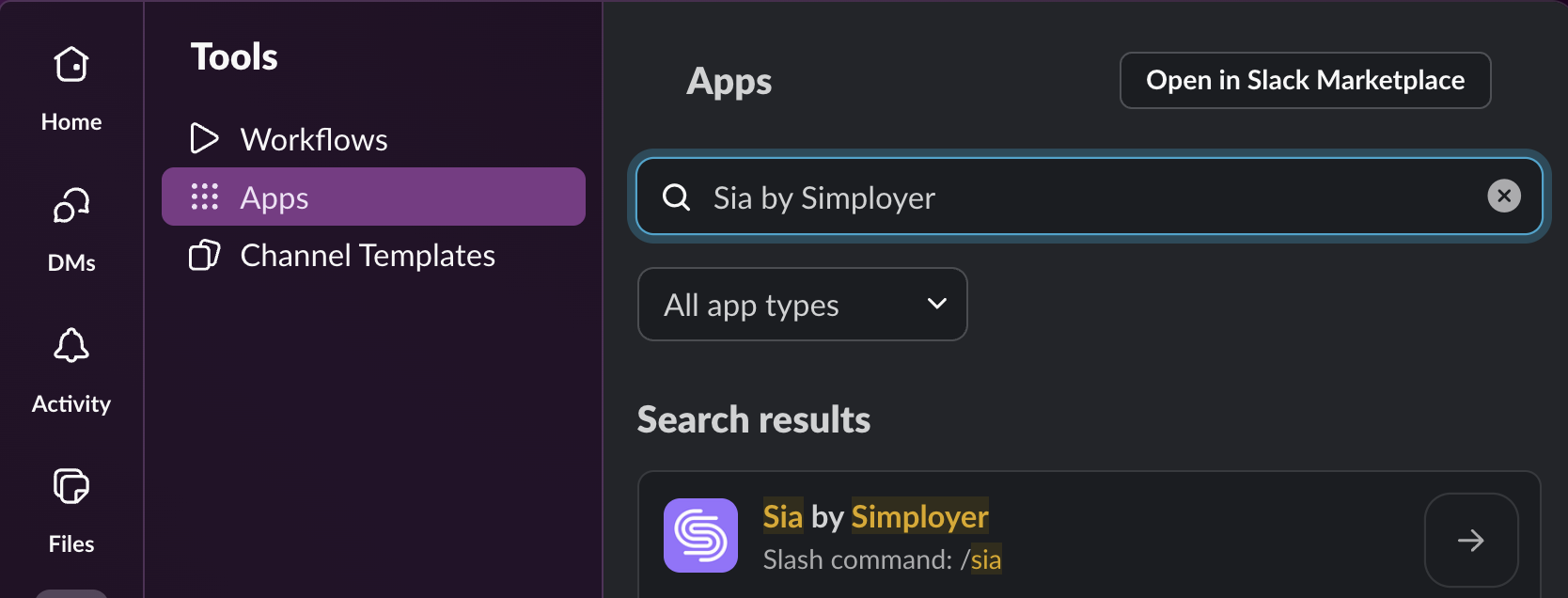
Task: Click the Apps grid icon
Action: [204, 197]
